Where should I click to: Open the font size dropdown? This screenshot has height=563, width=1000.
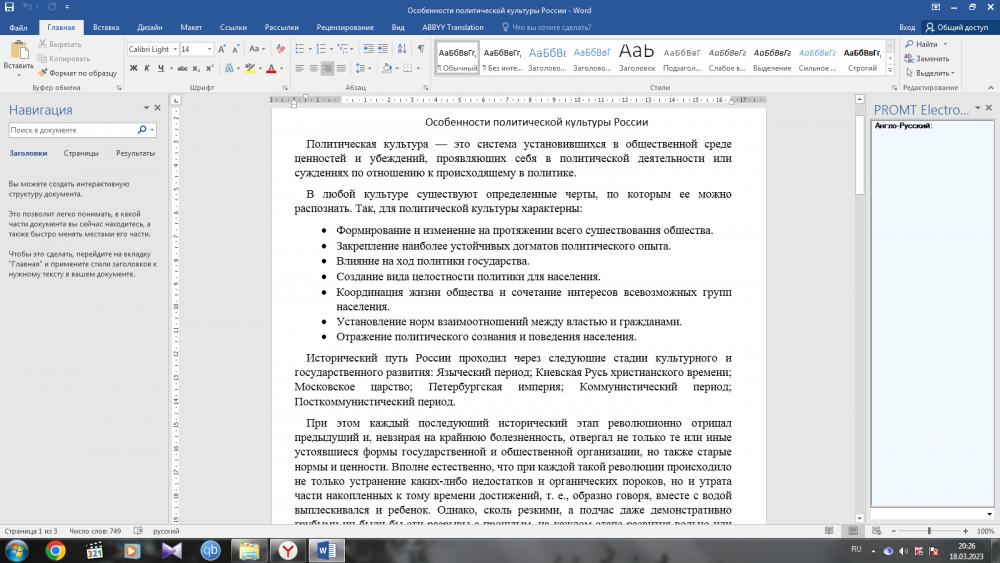(209, 49)
